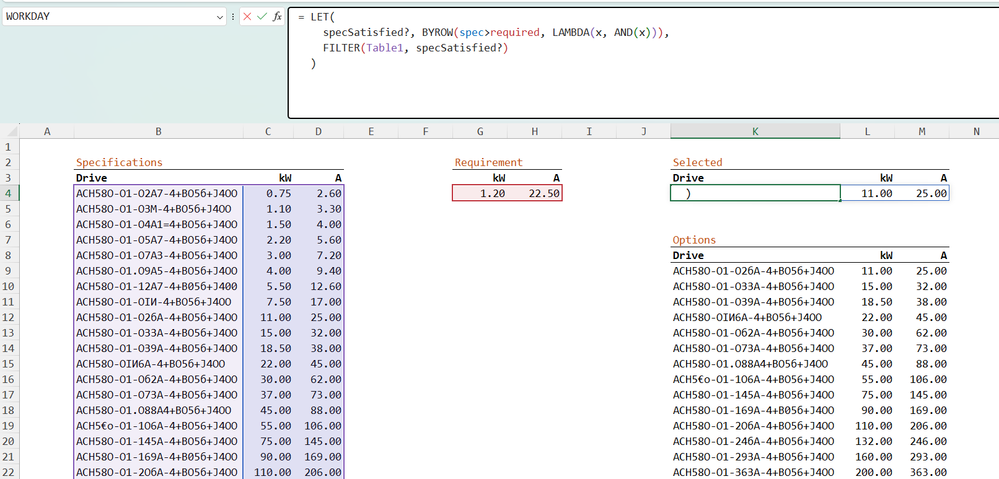Select Specifications kW value 7.50

268,302
